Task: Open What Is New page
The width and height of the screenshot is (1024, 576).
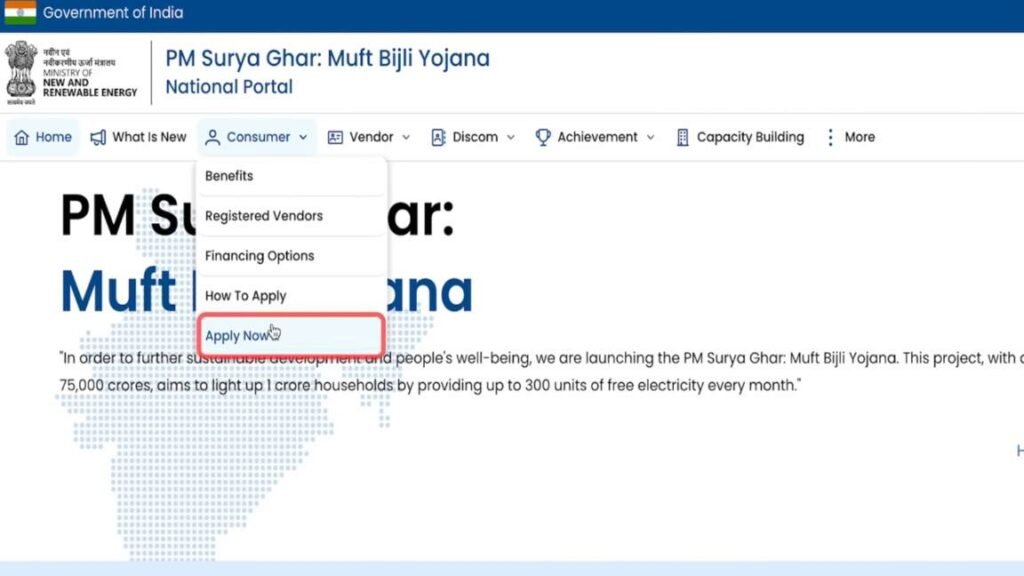Action: [149, 137]
